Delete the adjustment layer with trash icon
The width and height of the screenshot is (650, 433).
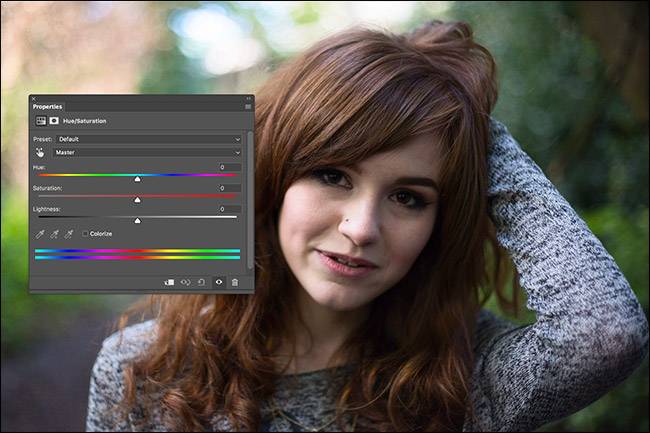(x=235, y=282)
